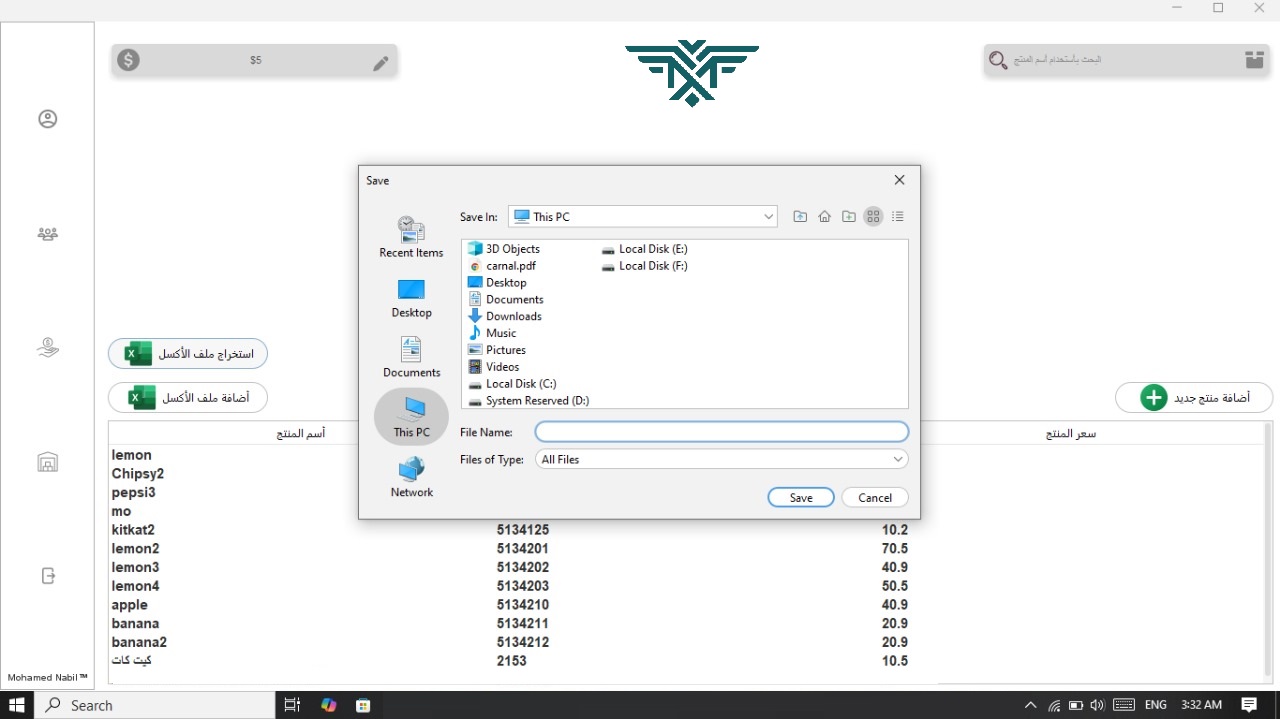Click the pencil edit icon beside $5

coord(380,64)
